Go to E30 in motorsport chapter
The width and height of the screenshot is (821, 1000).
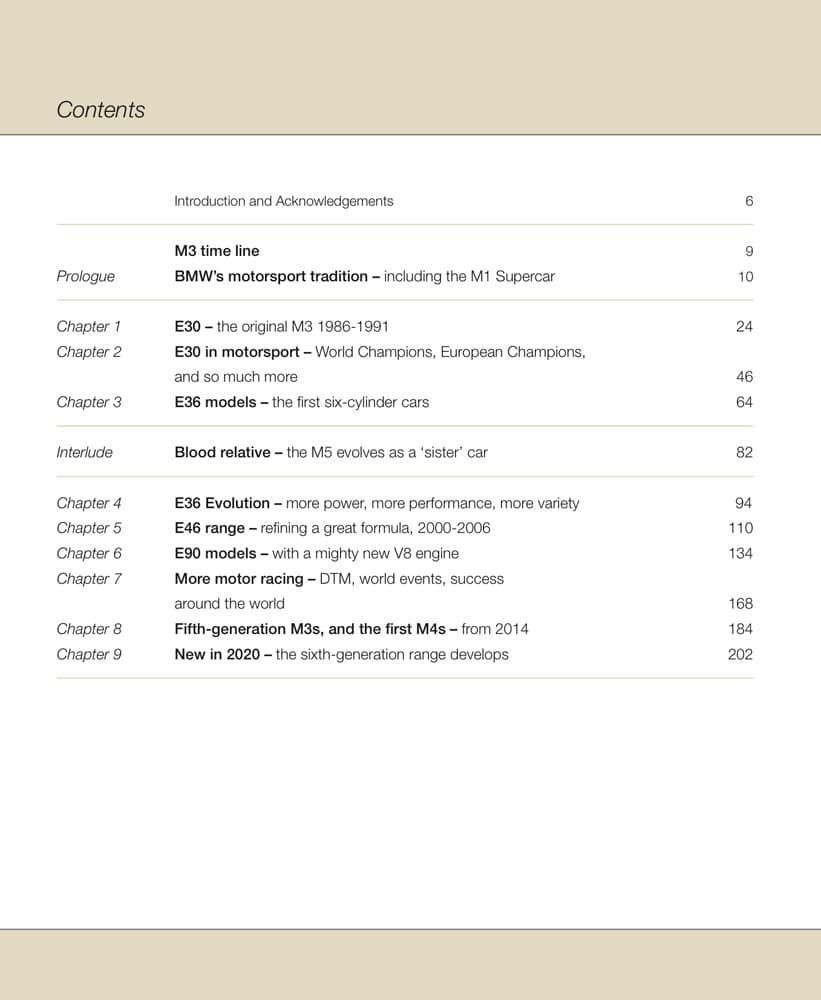379,352
